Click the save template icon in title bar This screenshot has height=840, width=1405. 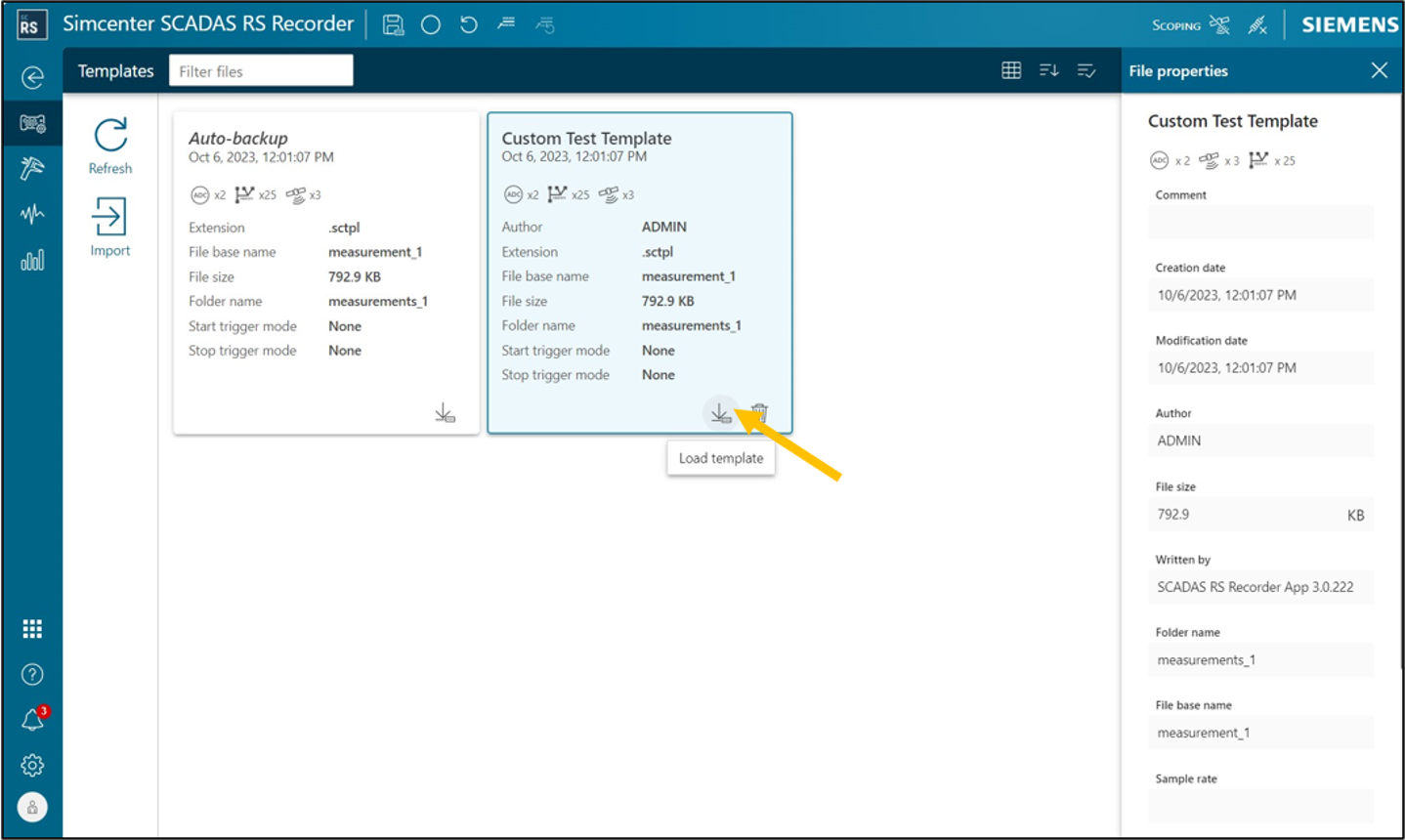coord(394,25)
